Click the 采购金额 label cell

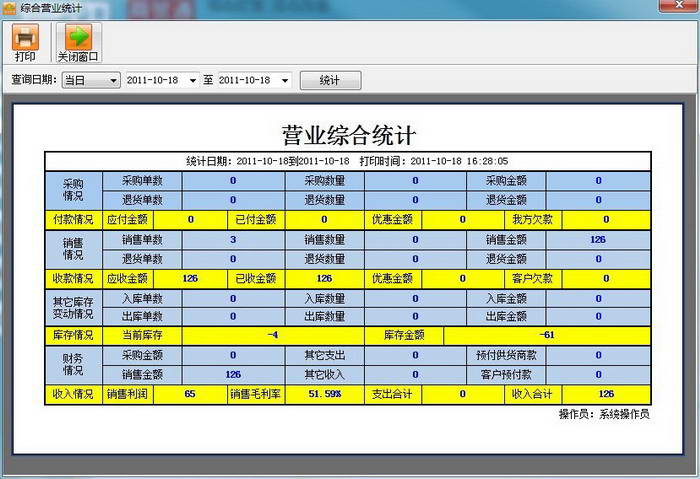506,181
